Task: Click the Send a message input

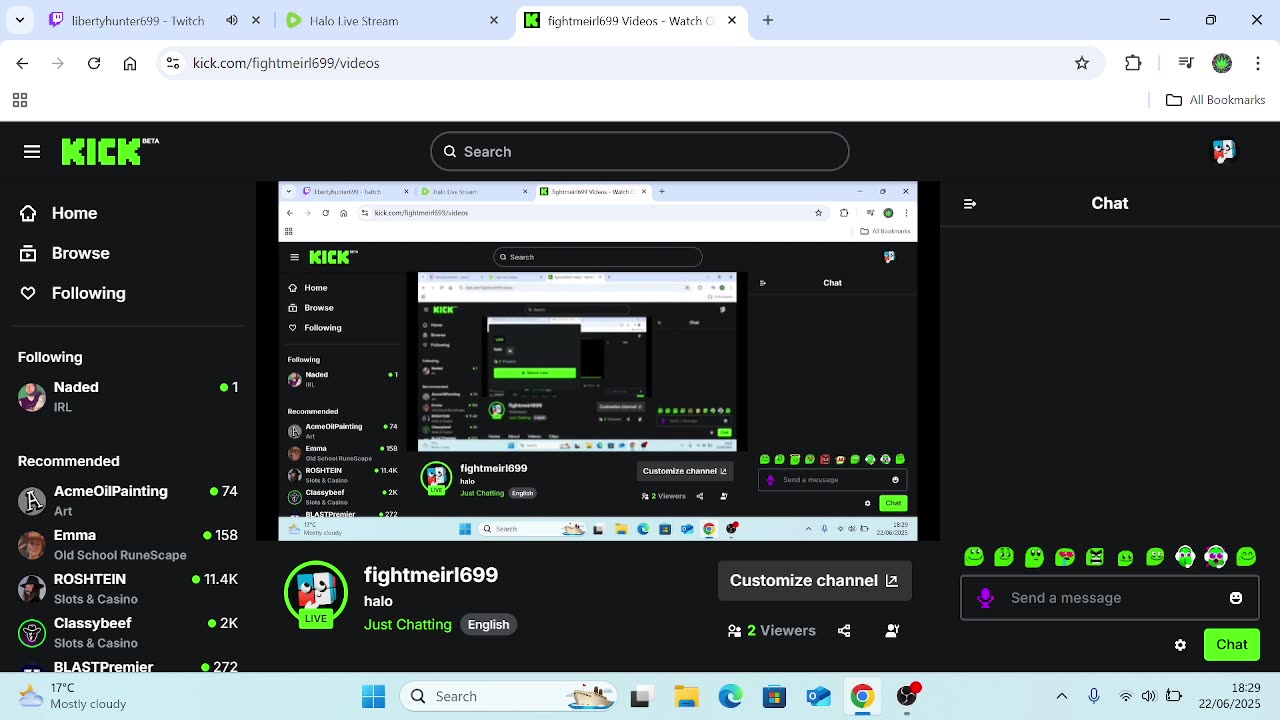Action: pyautogui.click(x=1110, y=598)
